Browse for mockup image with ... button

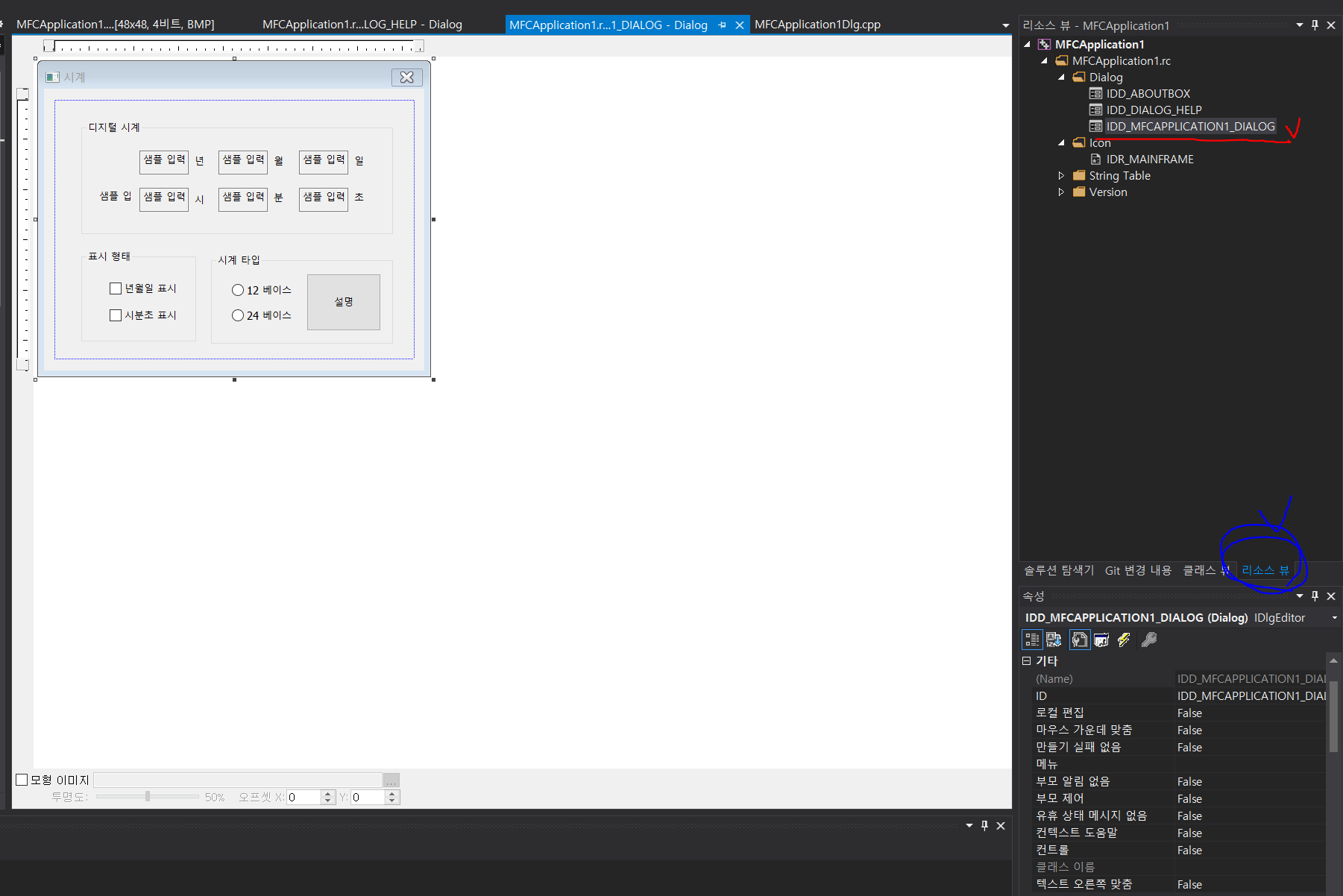(391, 780)
